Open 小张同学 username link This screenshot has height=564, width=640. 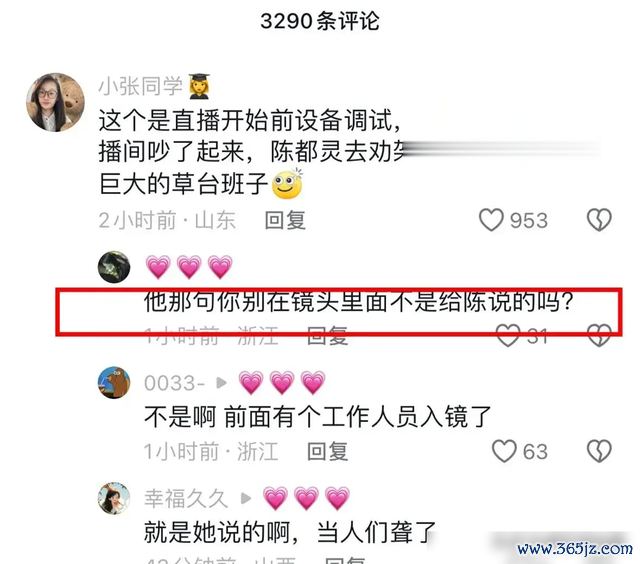pyautogui.click(x=140, y=86)
